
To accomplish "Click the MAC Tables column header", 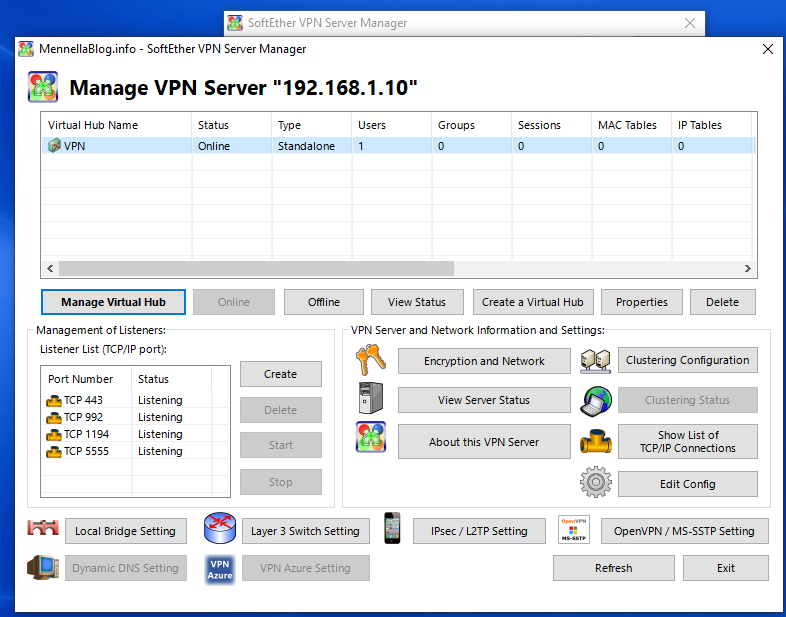I will coord(632,125).
